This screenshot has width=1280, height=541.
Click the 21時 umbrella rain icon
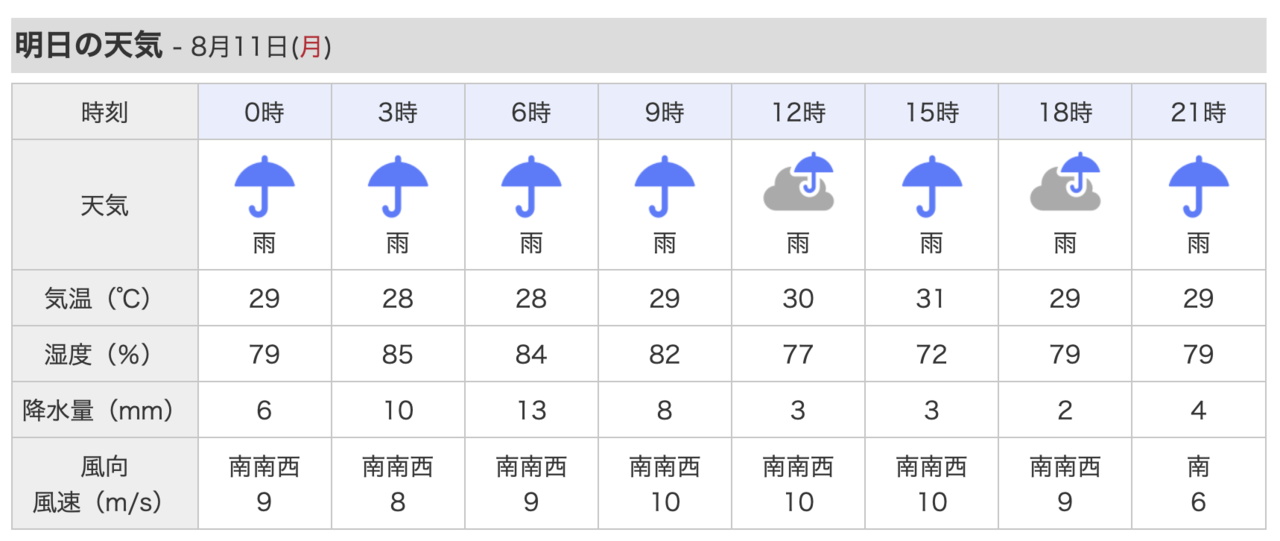coord(1199,187)
